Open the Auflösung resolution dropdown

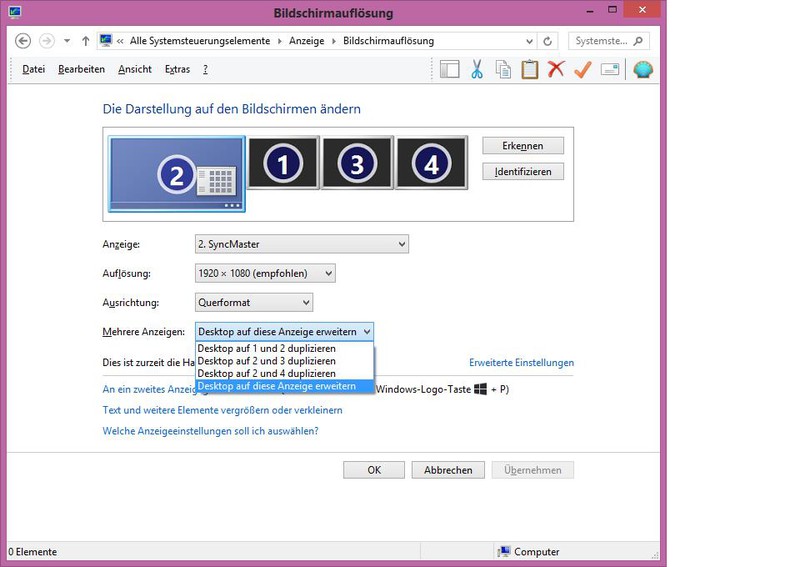pos(264,273)
